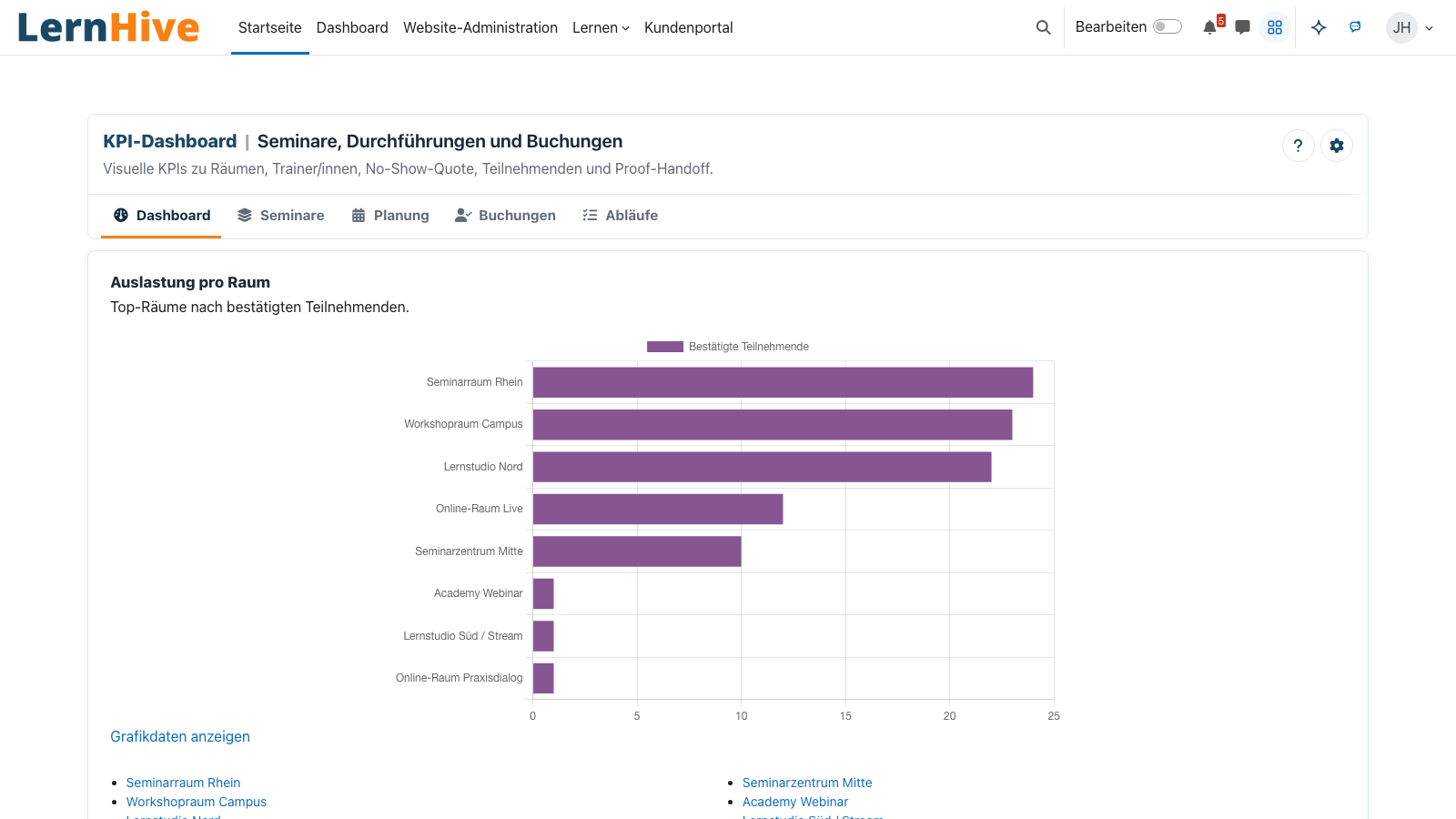The image size is (1456, 819).
Task: Switch to the Seminare tab
Action: (x=280, y=216)
